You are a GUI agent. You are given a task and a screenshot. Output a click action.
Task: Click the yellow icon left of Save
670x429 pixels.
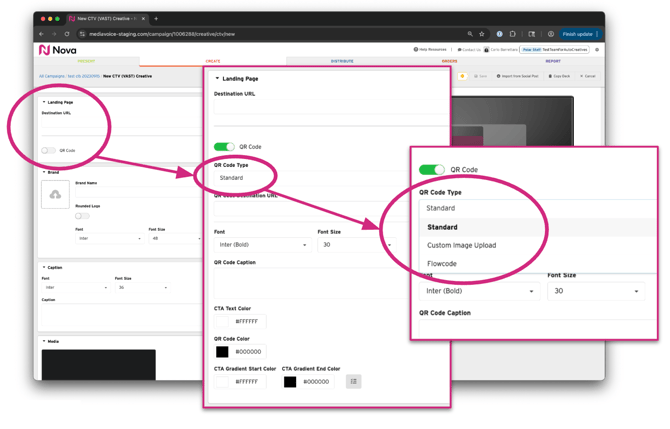click(462, 76)
